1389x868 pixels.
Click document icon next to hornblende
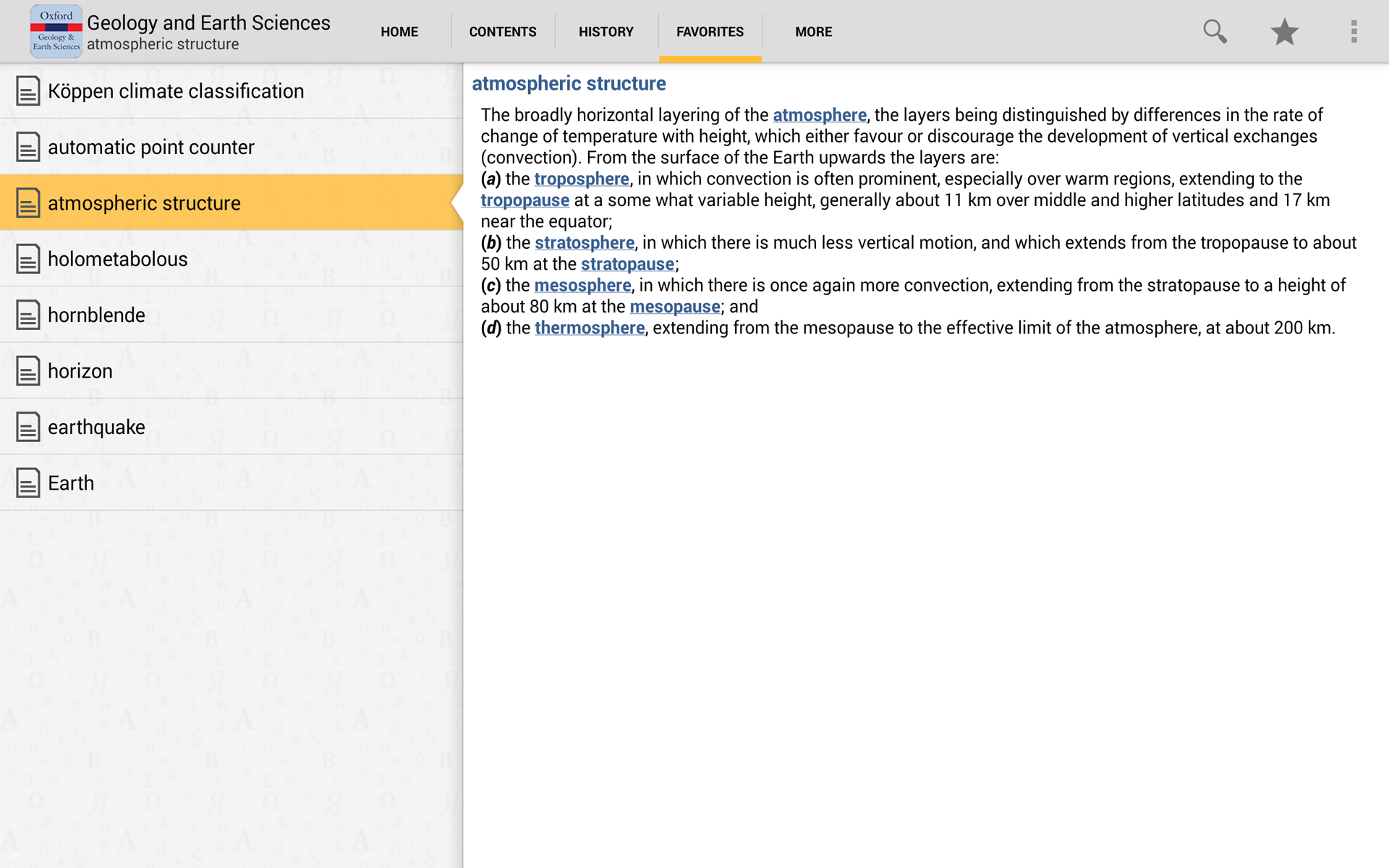(x=27, y=315)
